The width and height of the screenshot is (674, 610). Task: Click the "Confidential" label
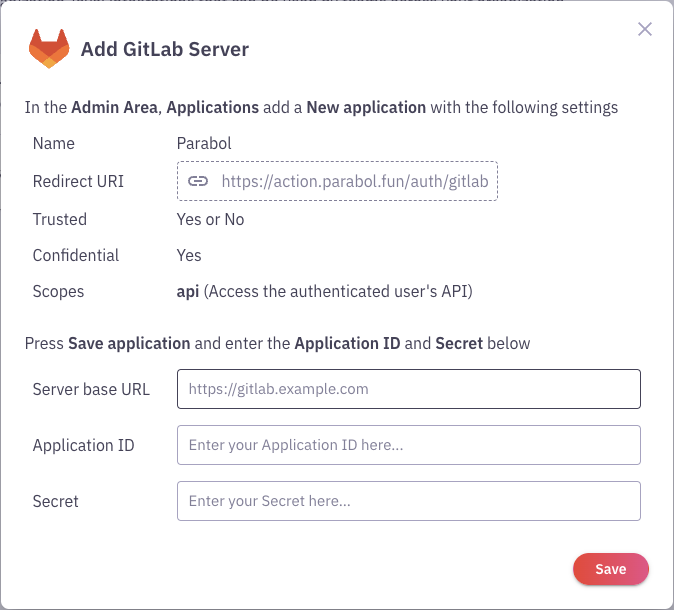[x=76, y=255]
